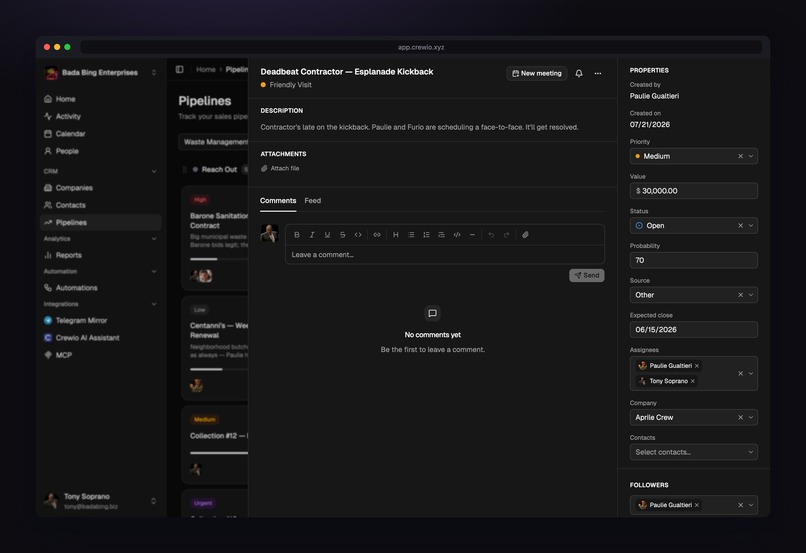Toggle italic formatting in comment editor
806x553 pixels.
pos(312,235)
